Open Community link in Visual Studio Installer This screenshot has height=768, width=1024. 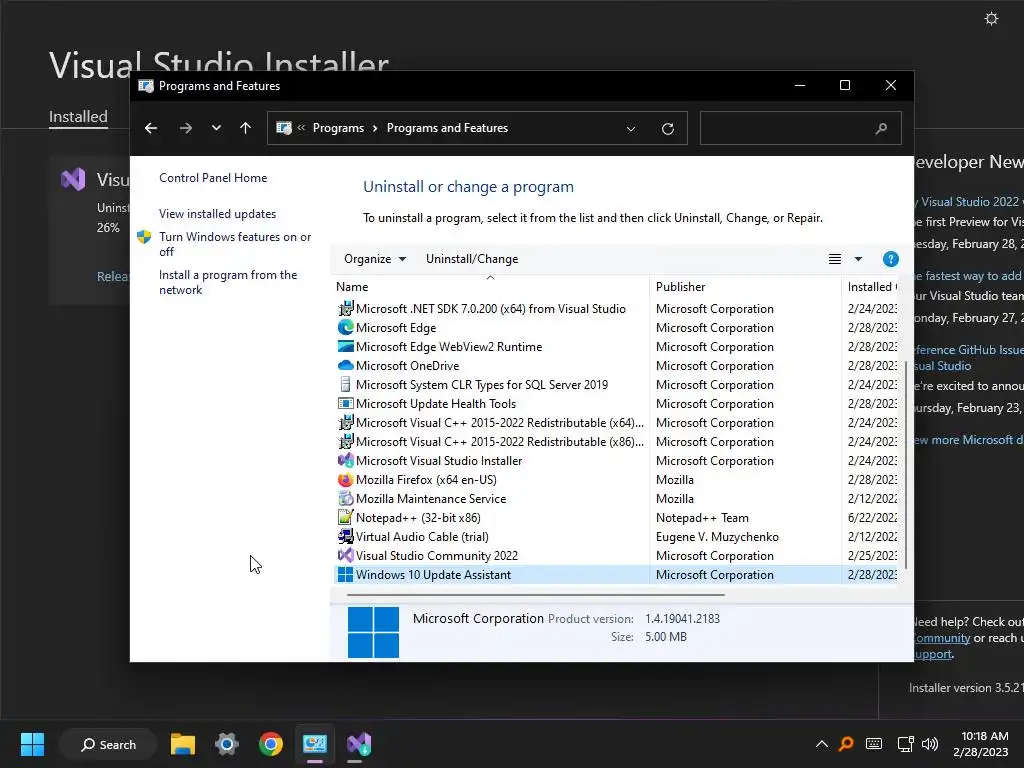[x=940, y=638]
